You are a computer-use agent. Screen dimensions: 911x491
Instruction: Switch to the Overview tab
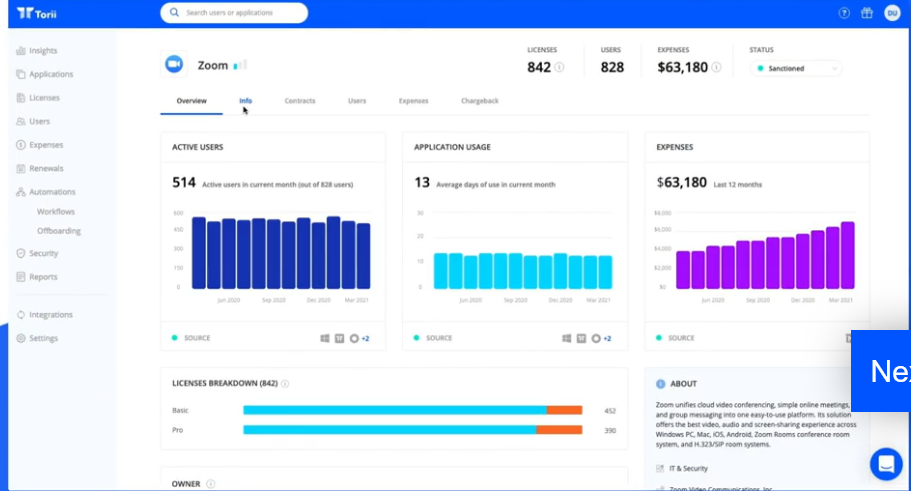coord(191,101)
